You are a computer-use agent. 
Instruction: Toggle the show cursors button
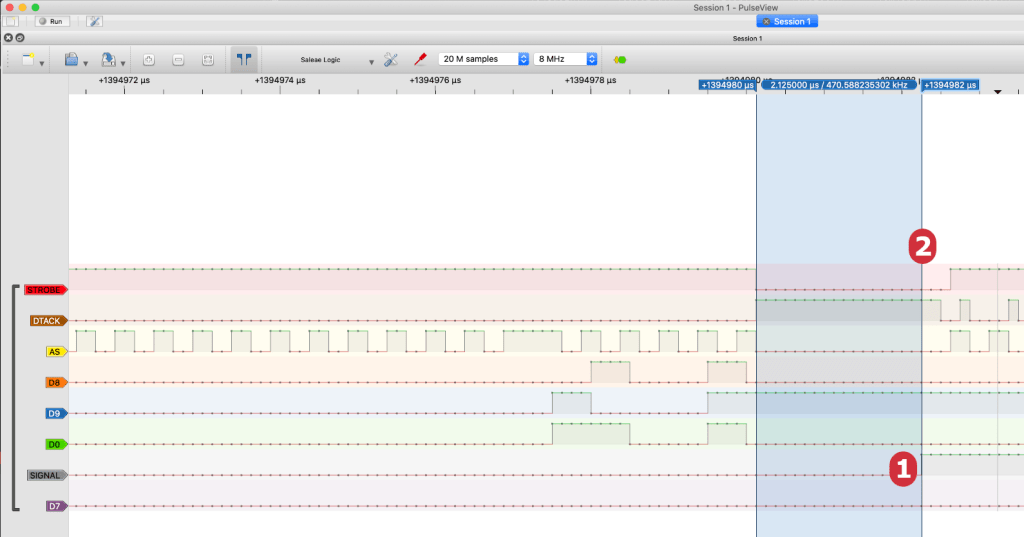(x=243, y=60)
